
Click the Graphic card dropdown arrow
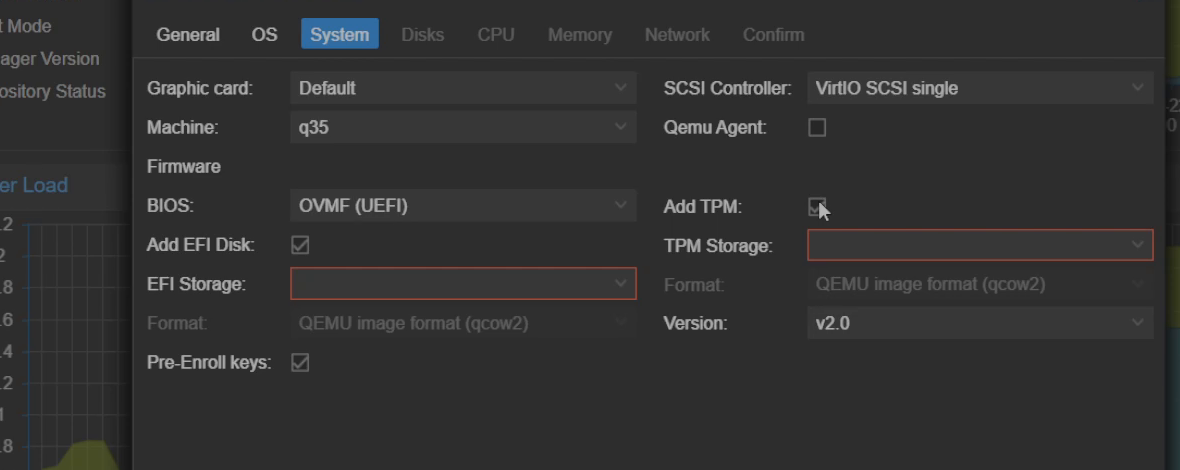tap(620, 88)
